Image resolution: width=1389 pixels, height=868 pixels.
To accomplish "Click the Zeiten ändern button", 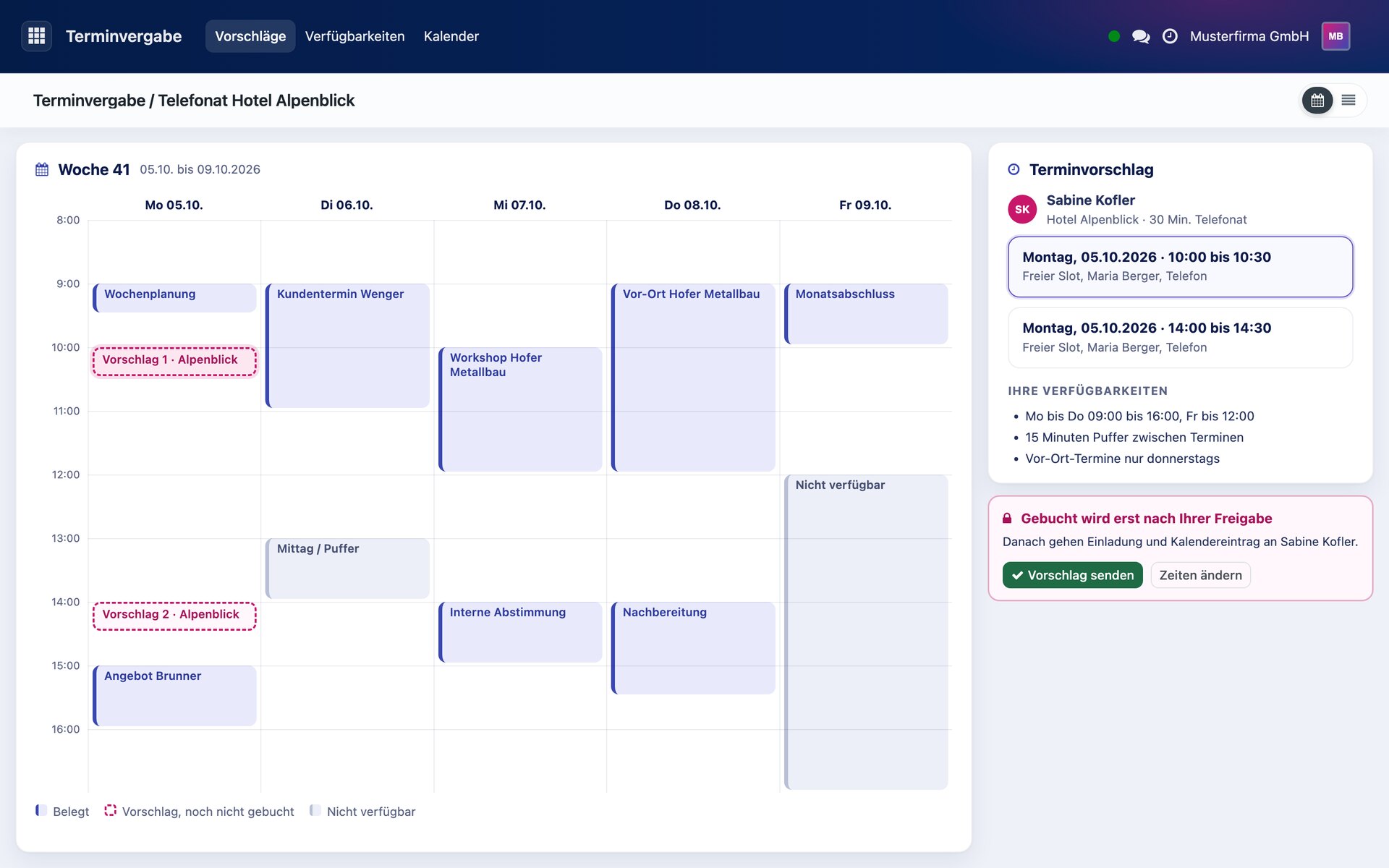I will point(1200,575).
